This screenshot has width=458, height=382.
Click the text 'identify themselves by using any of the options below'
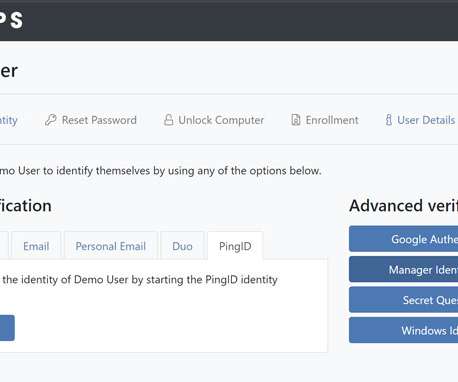click(189, 170)
